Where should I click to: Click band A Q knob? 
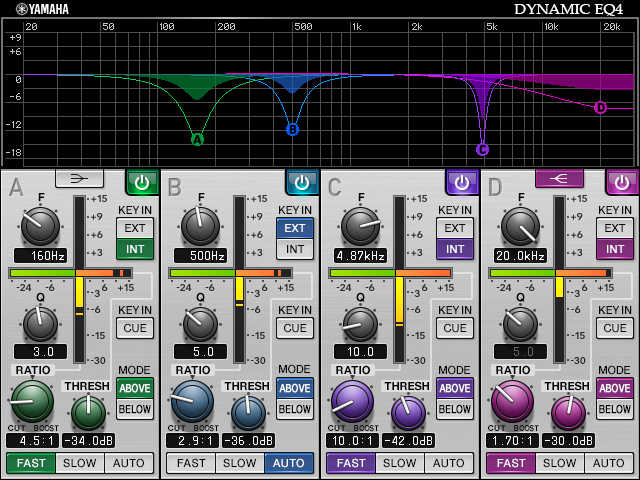coord(40,324)
